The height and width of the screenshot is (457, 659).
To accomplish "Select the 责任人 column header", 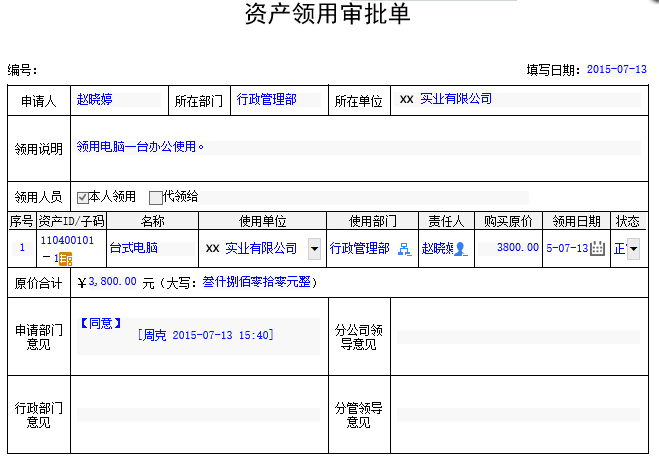I will (x=446, y=221).
